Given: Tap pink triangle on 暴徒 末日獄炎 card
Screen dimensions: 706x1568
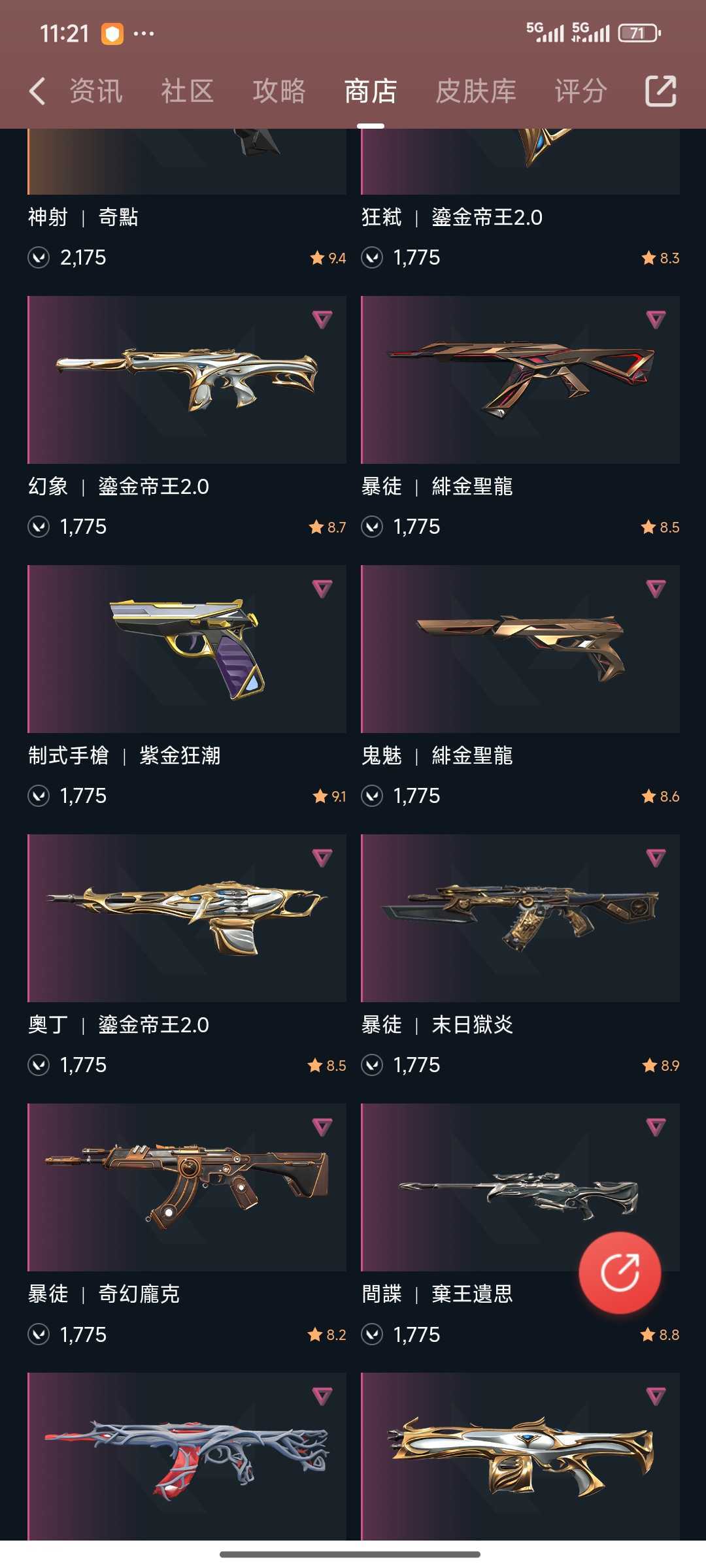Looking at the screenshot, I should tap(656, 858).
